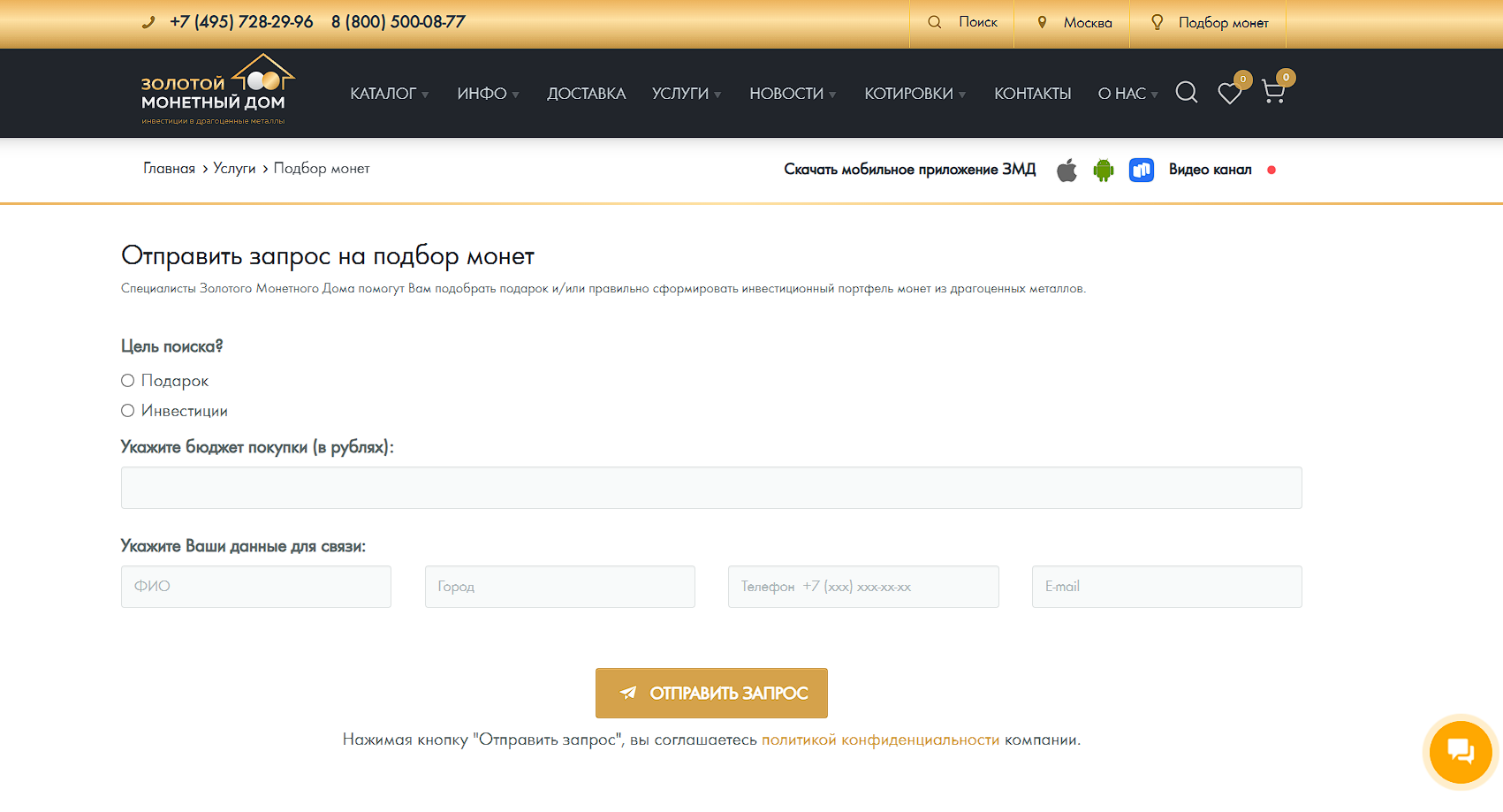This screenshot has width=1503, height=812.
Task: Open the Золотой Монетный Дом logo
Action: (x=217, y=90)
